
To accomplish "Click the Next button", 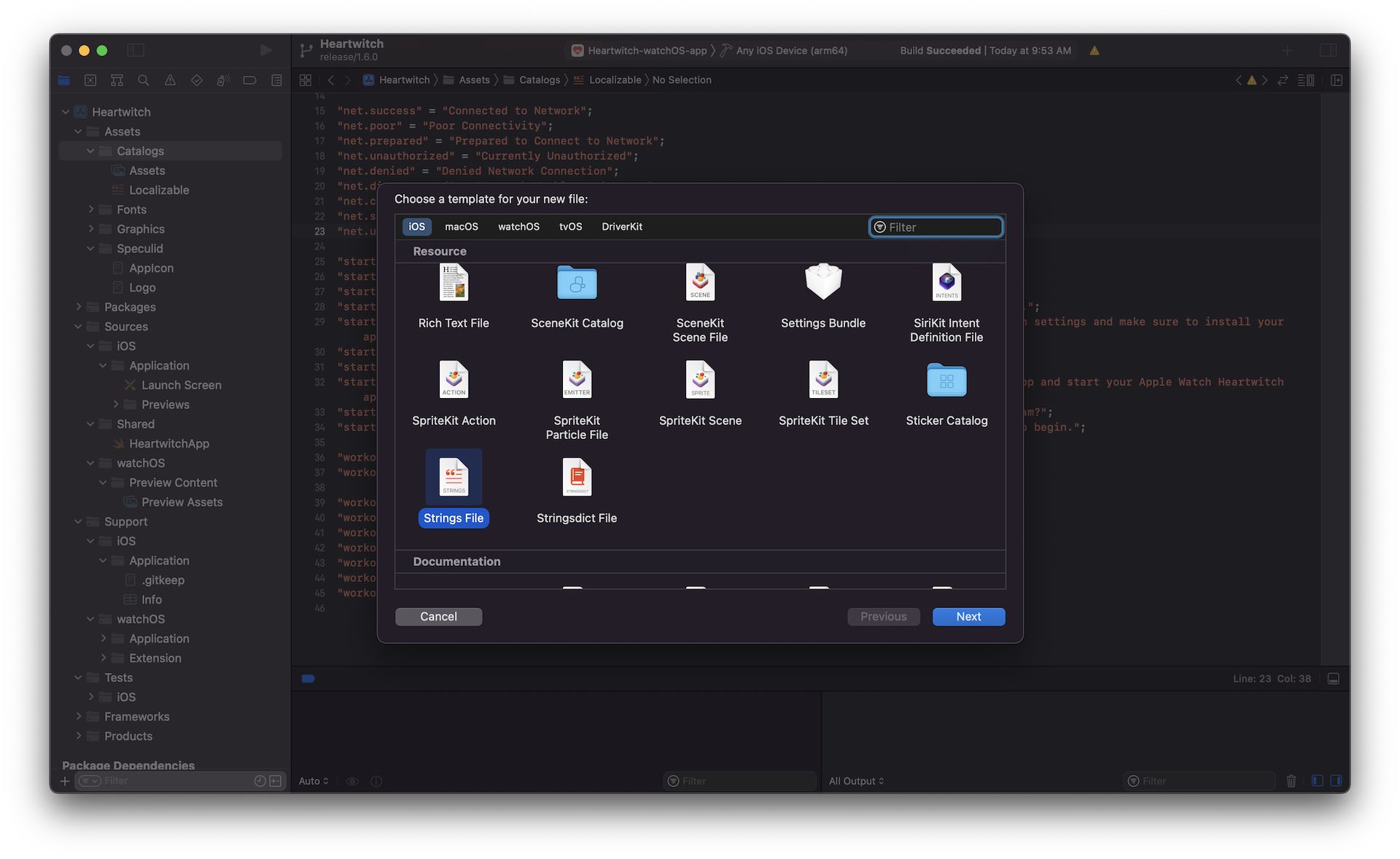I will (x=968, y=617).
